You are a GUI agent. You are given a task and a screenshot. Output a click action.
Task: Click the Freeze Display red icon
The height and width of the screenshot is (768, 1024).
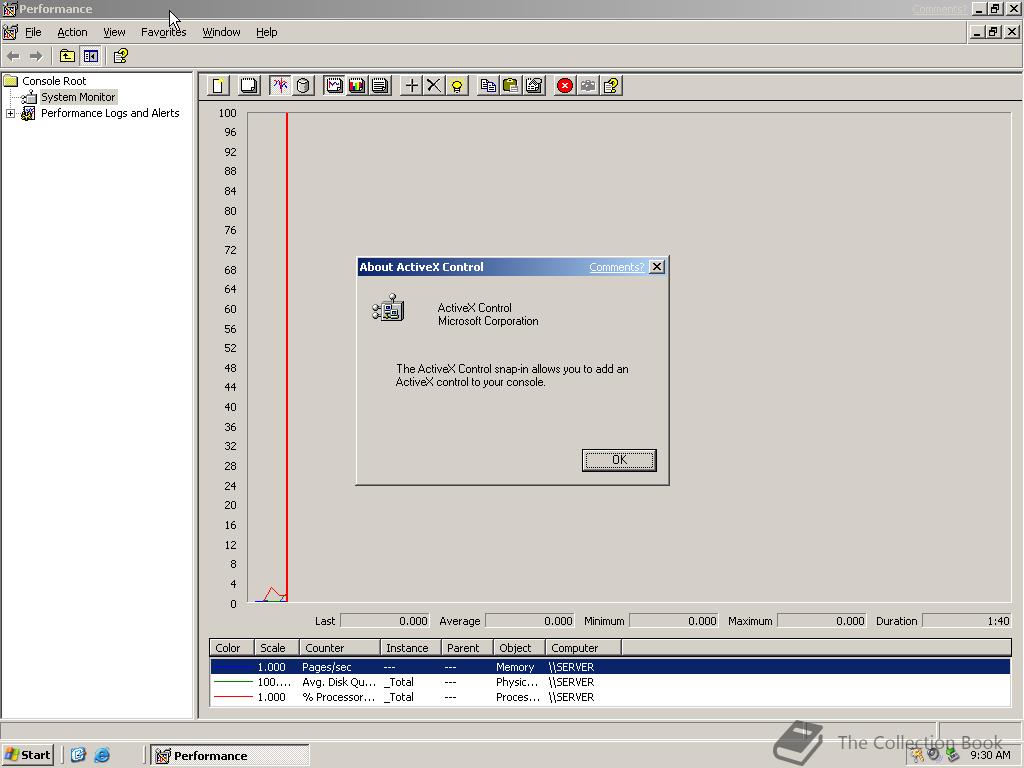click(565, 86)
